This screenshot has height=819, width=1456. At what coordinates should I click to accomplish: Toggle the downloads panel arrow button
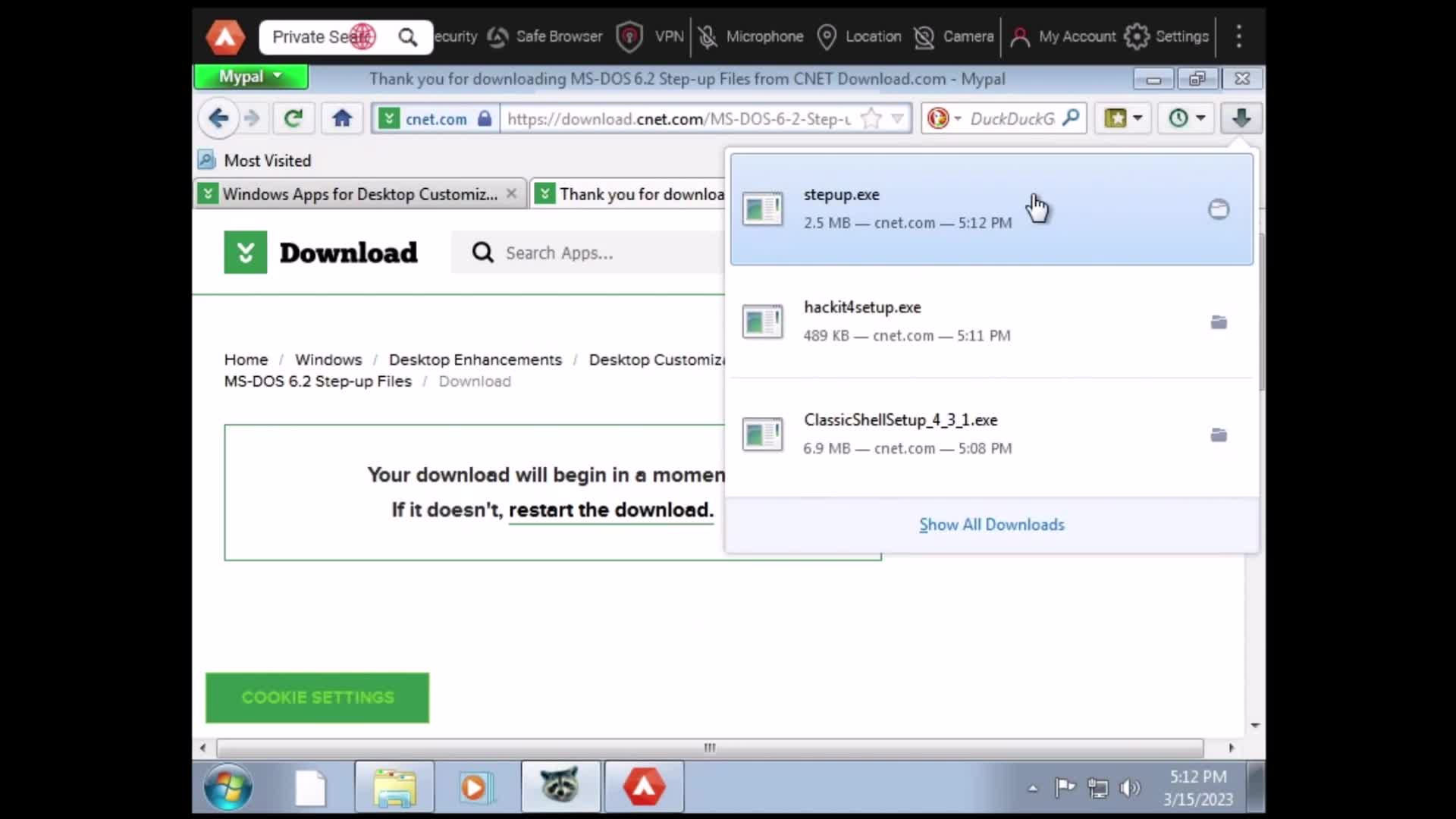coord(1241,118)
